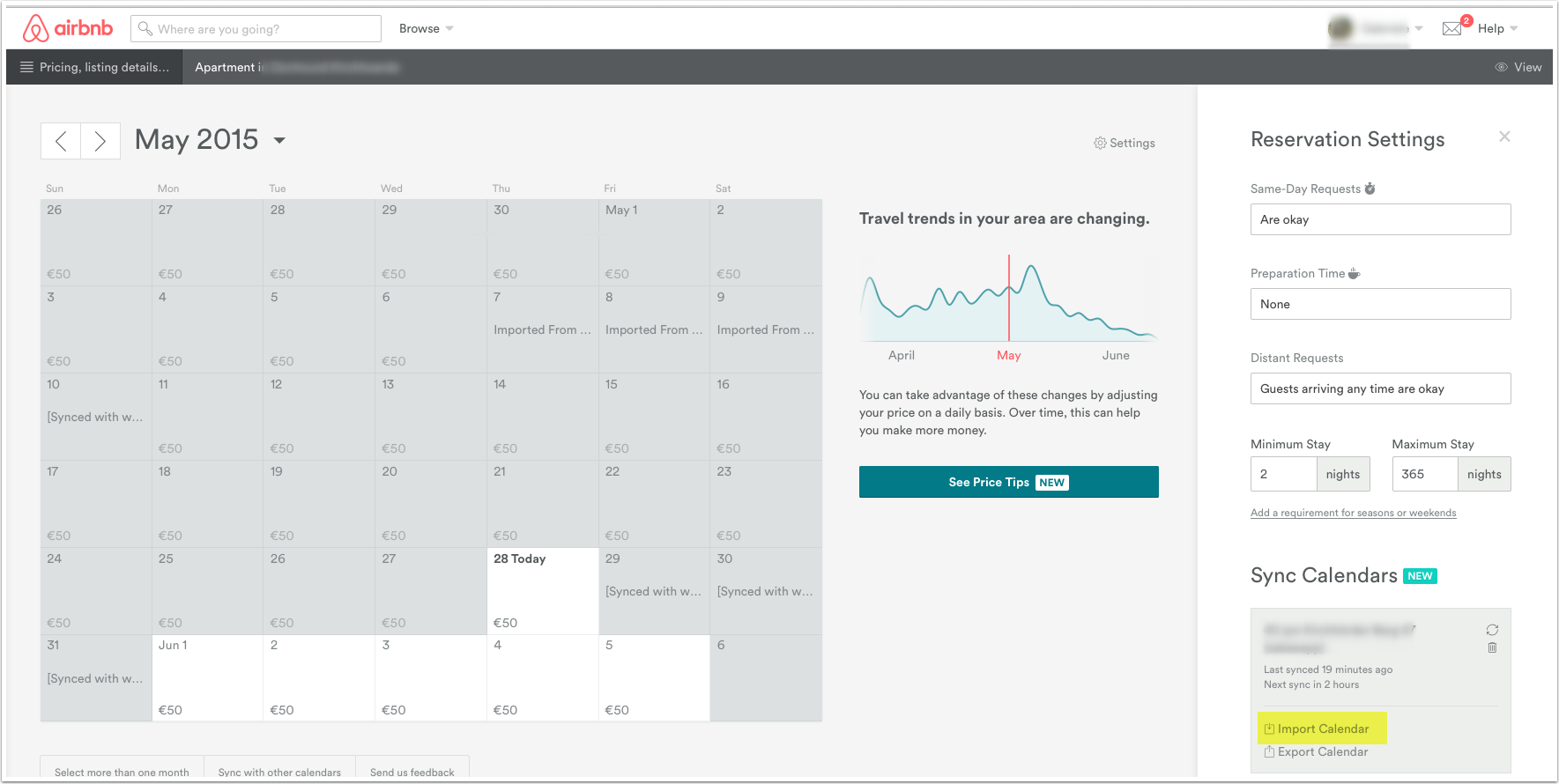This screenshot has width=1559, height=784.
Task: Open calendar Settings with the gear icon
Action: [1125, 143]
